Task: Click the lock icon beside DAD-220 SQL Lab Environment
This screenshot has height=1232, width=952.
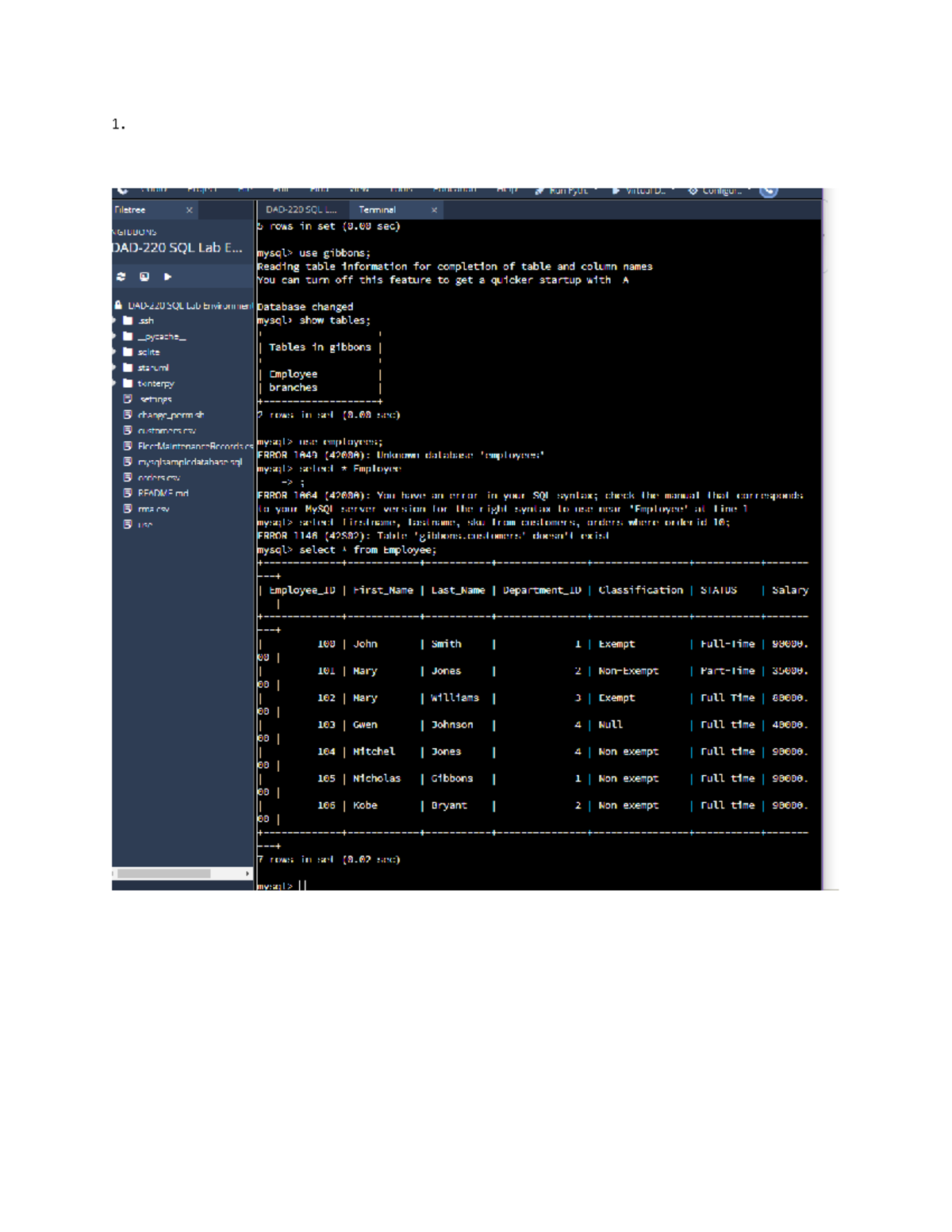Action: pyautogui.click(x=118, y=305)
